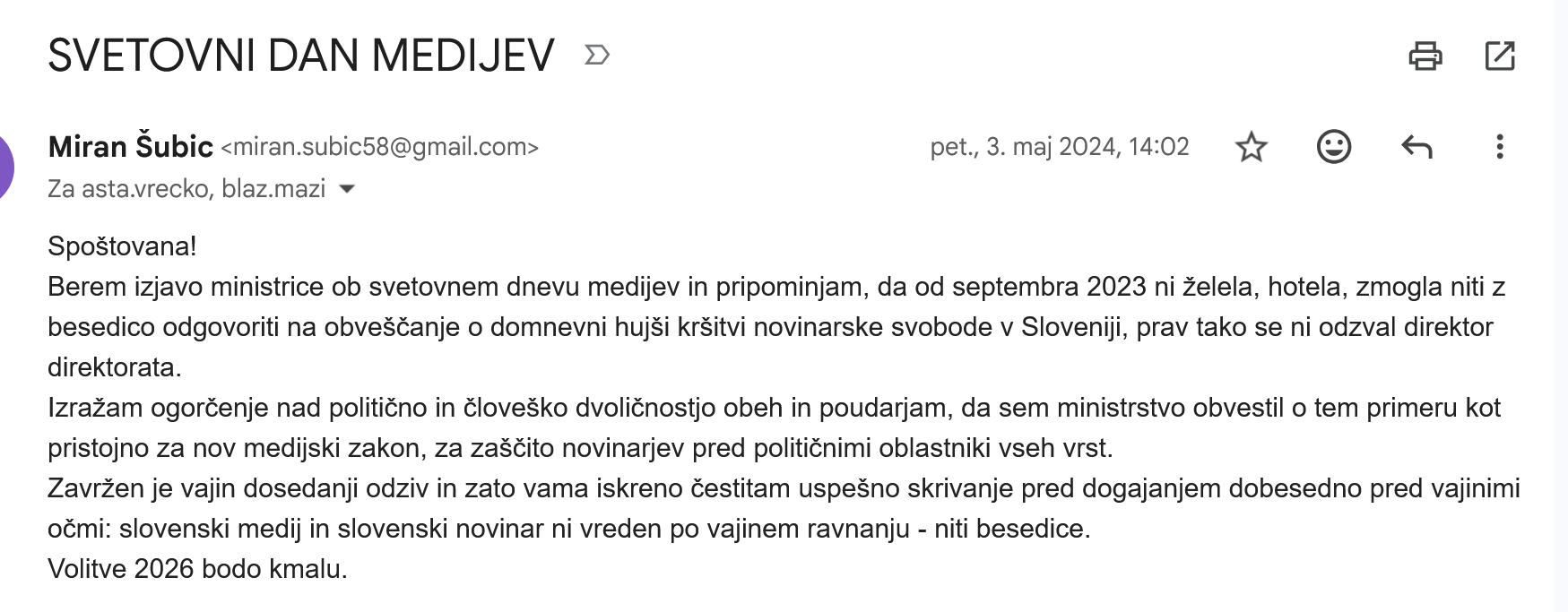The image size is (1568, 612).
Task: Star the message from Miran Šubic
Action: (1251, 146)
